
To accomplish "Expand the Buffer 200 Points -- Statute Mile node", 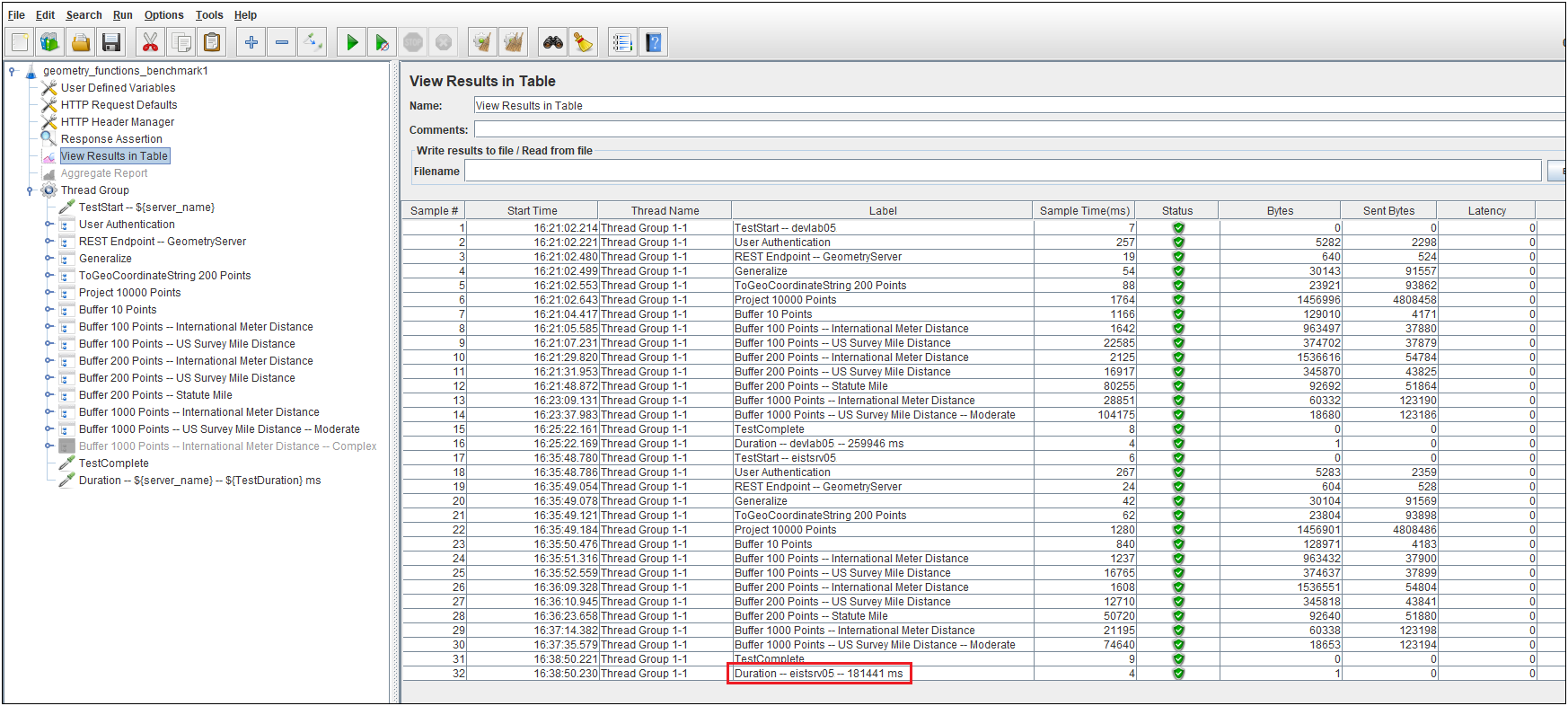I will point(48,395).
